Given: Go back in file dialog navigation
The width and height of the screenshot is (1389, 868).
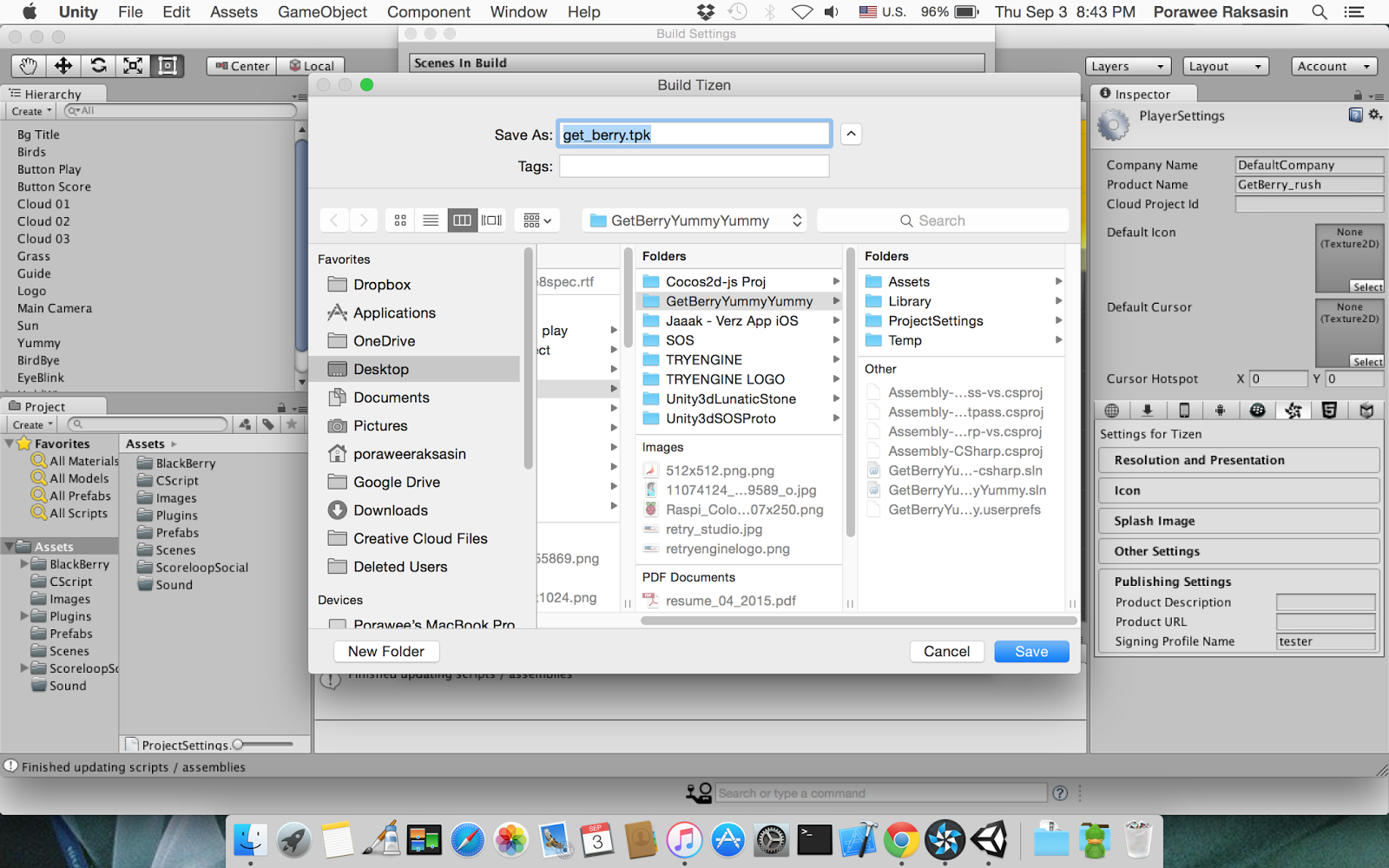Looking at the screenshot, I should (334, 220).
